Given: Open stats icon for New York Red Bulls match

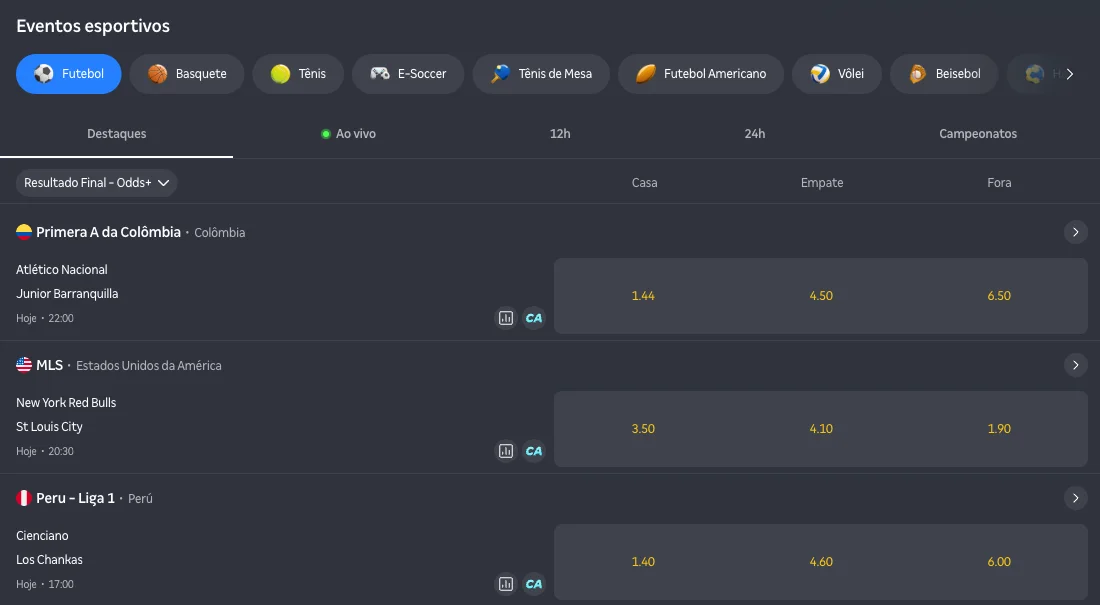Looking at the screenshot, I should click(506, 451).
